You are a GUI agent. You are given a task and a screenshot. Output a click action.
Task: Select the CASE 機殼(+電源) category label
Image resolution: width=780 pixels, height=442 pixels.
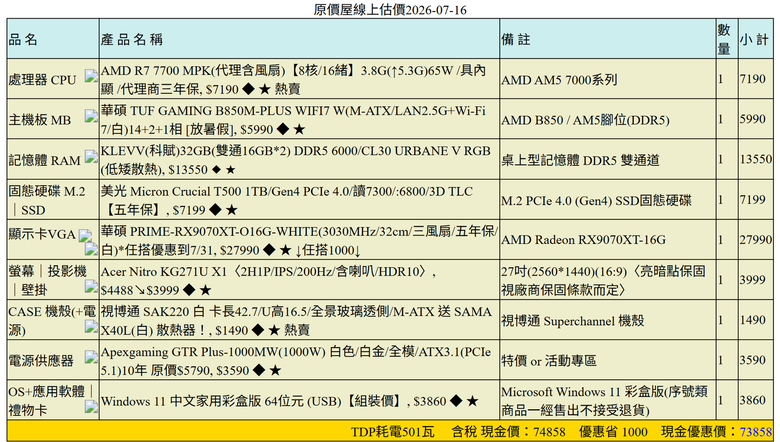pos(52,321)
